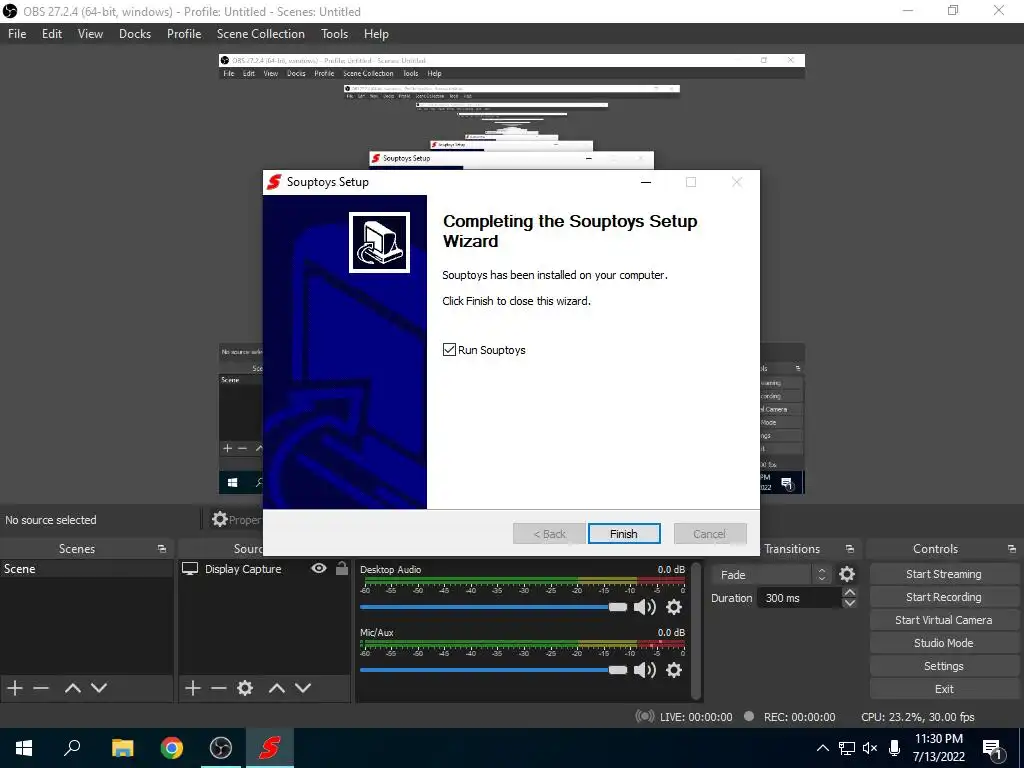The width and height of the screenshot is (1024, 768).
Task: Open Mic/Aux gear settings
Action: point(674,670)
